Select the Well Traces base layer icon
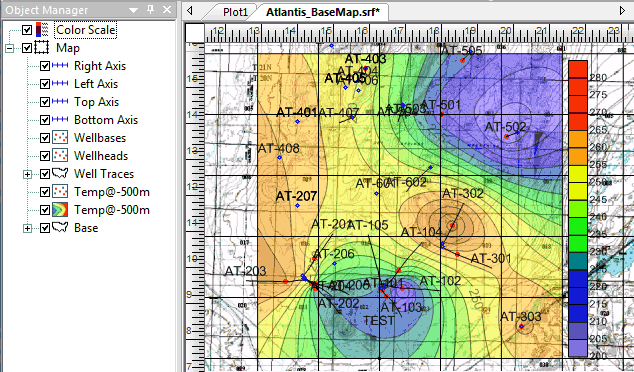Screen dimensions: 634x372 [x=60, y=174]
